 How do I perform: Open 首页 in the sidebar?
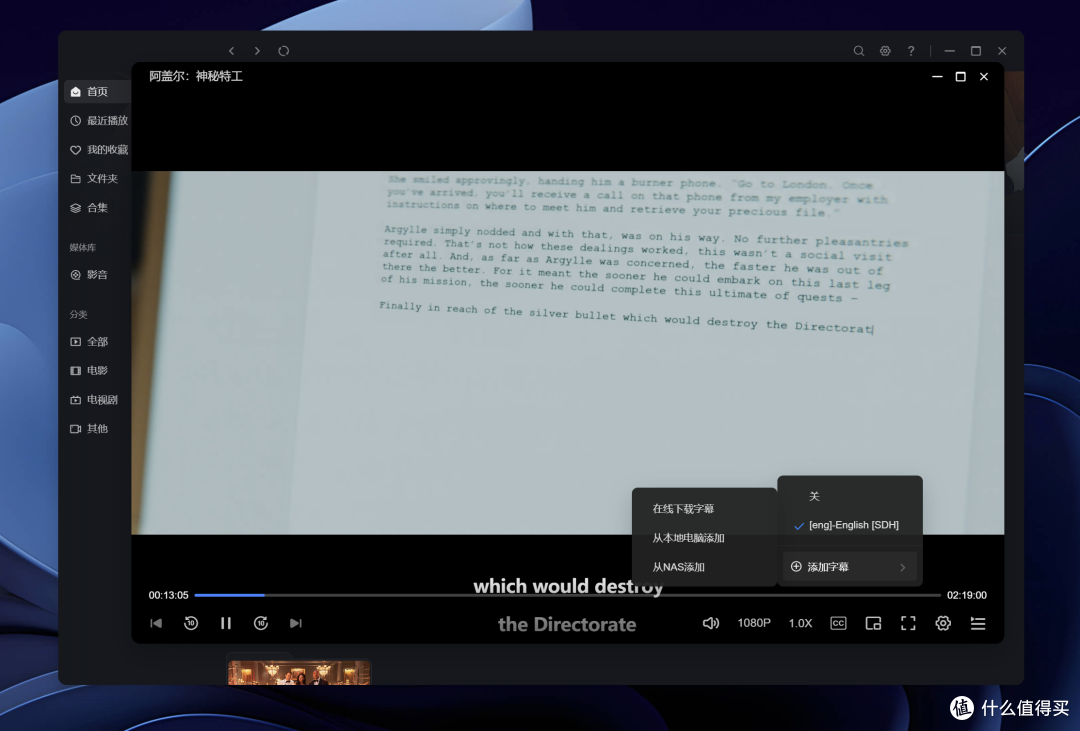click(97, 92)
